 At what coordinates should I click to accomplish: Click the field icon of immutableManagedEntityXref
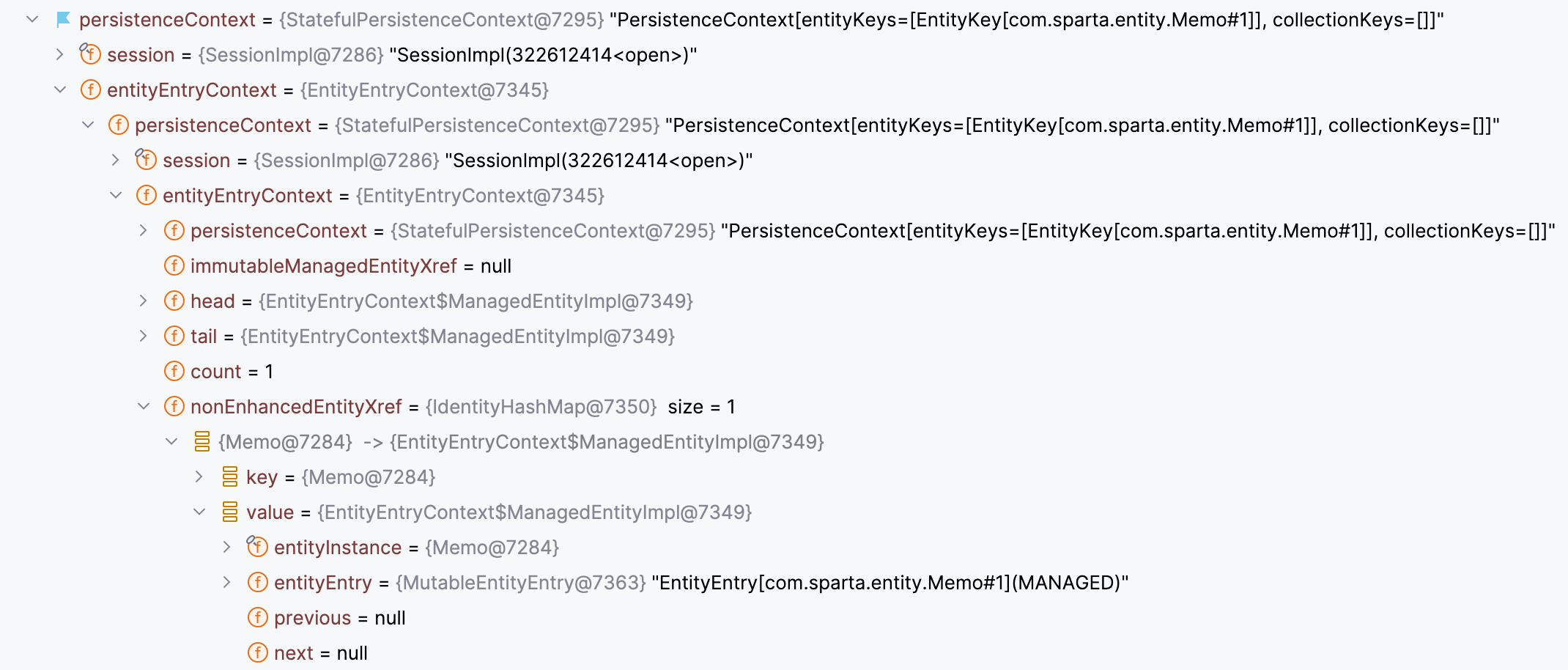(x=174, y=265)
